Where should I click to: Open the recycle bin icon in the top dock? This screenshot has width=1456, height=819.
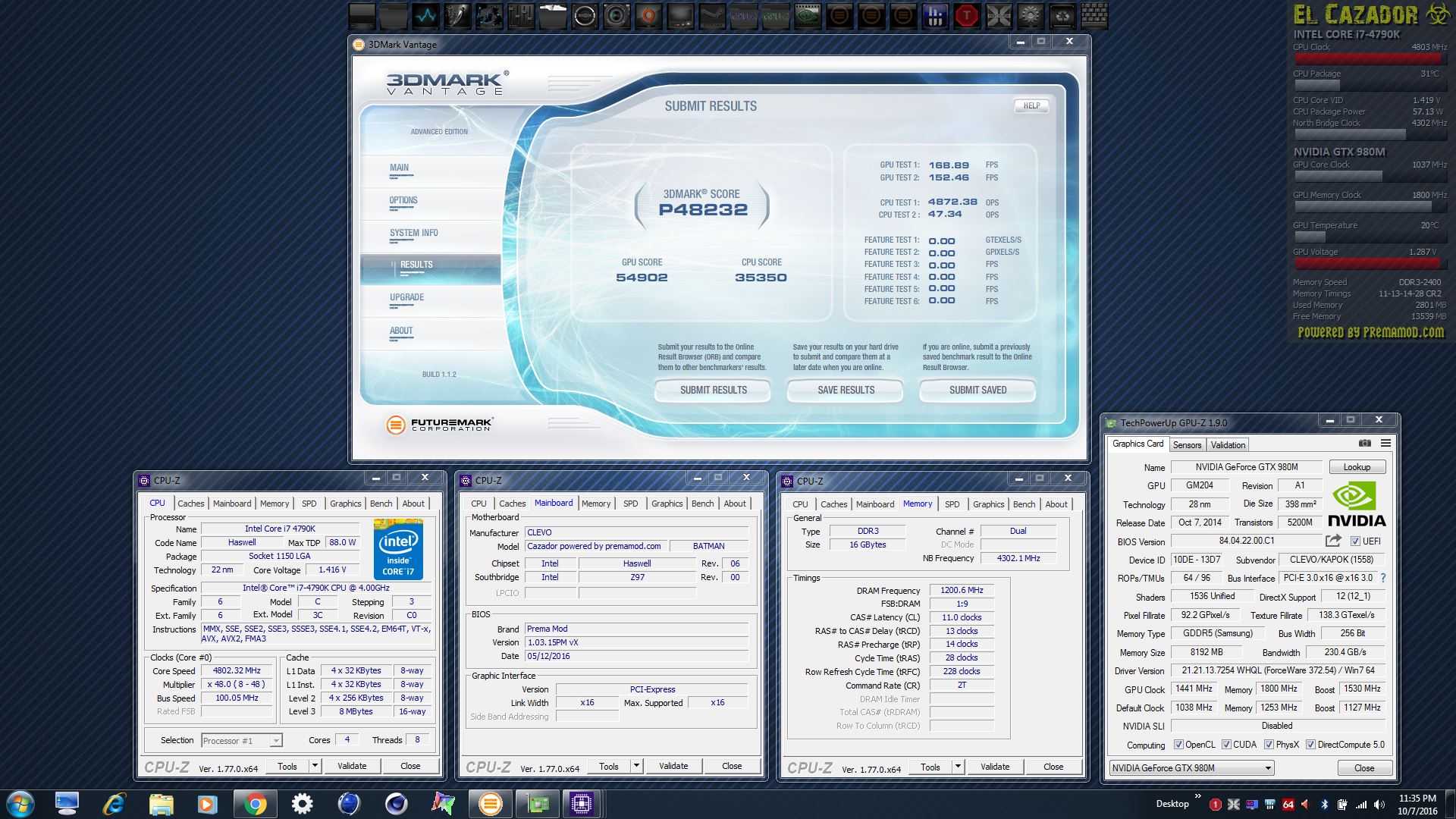coord(1062,15)
